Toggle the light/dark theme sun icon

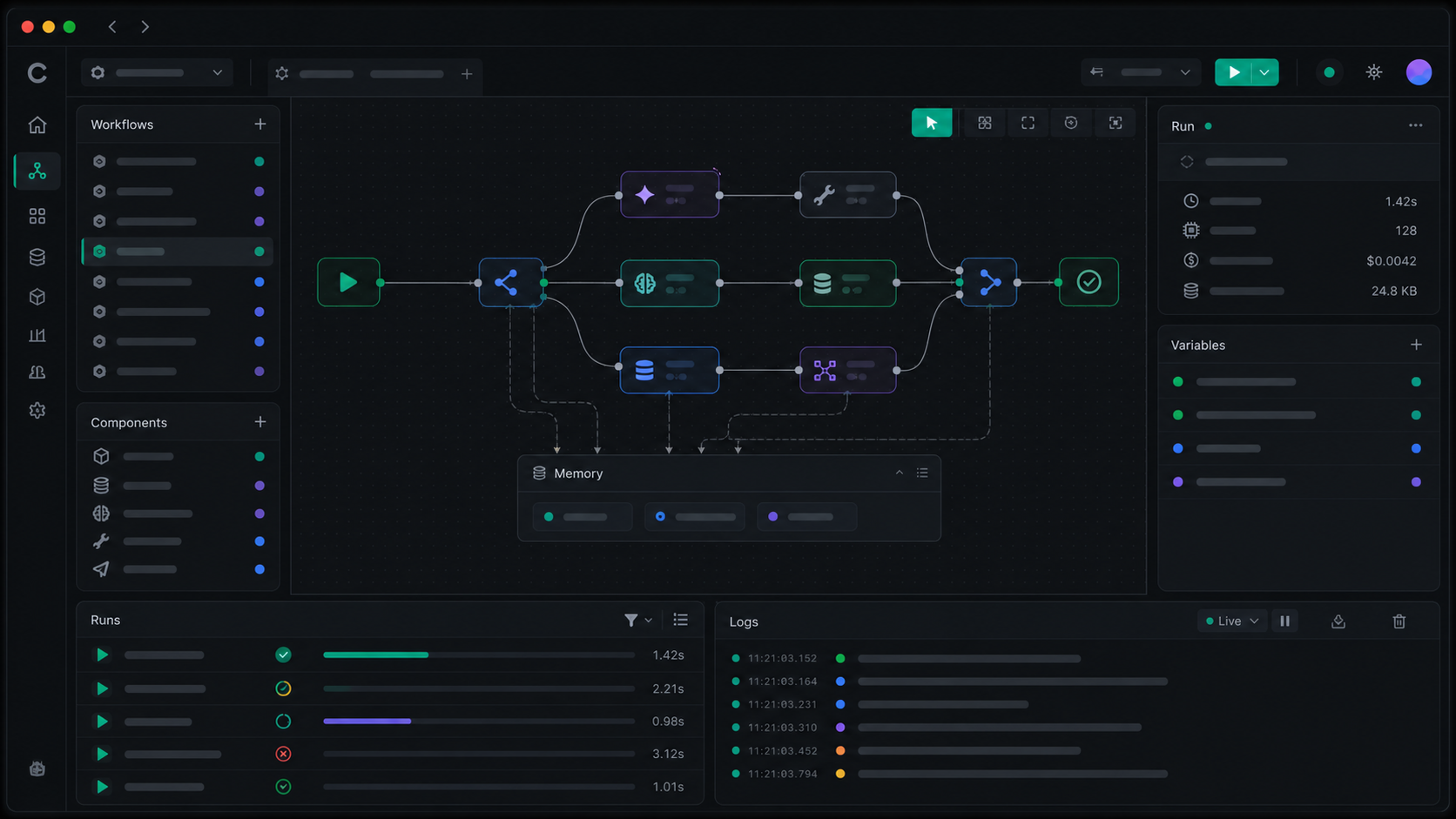[1374, 72]
